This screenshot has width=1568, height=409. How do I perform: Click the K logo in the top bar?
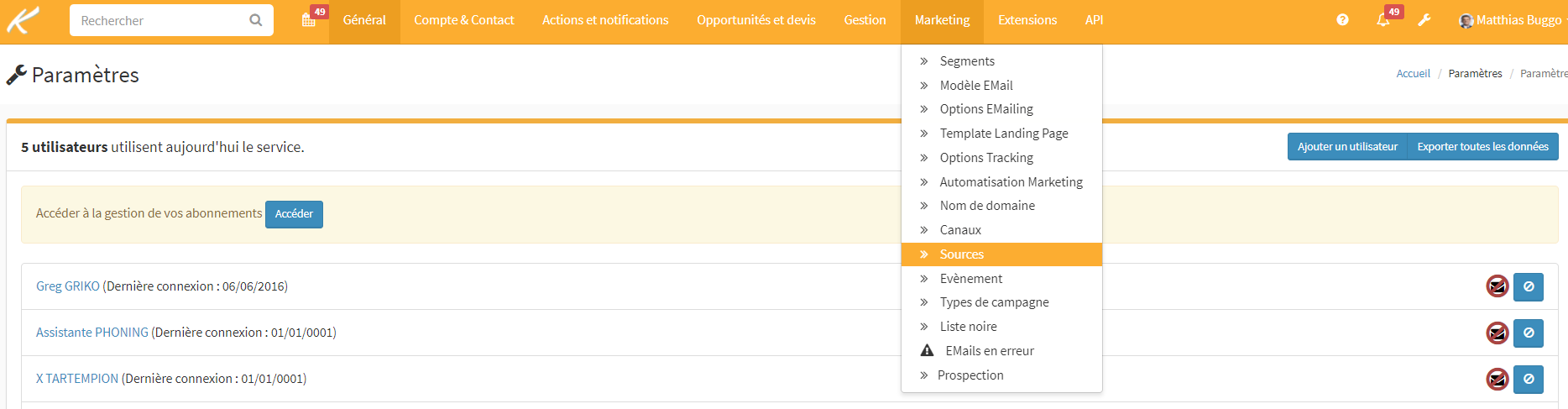click(23, 19)
